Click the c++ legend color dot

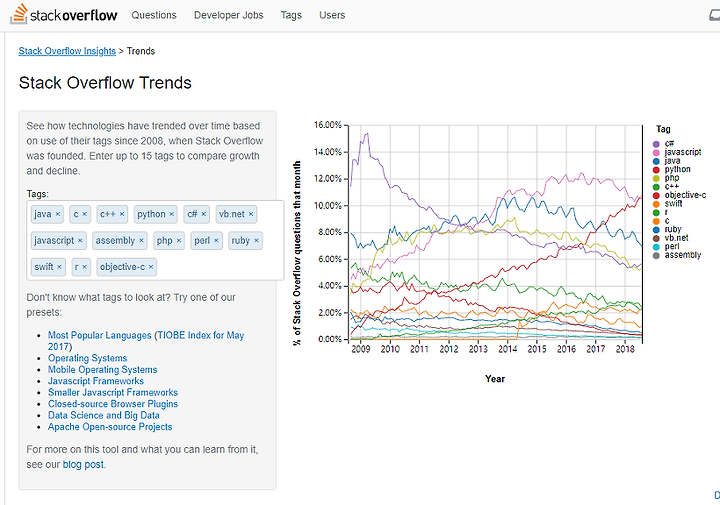point(656,187)
